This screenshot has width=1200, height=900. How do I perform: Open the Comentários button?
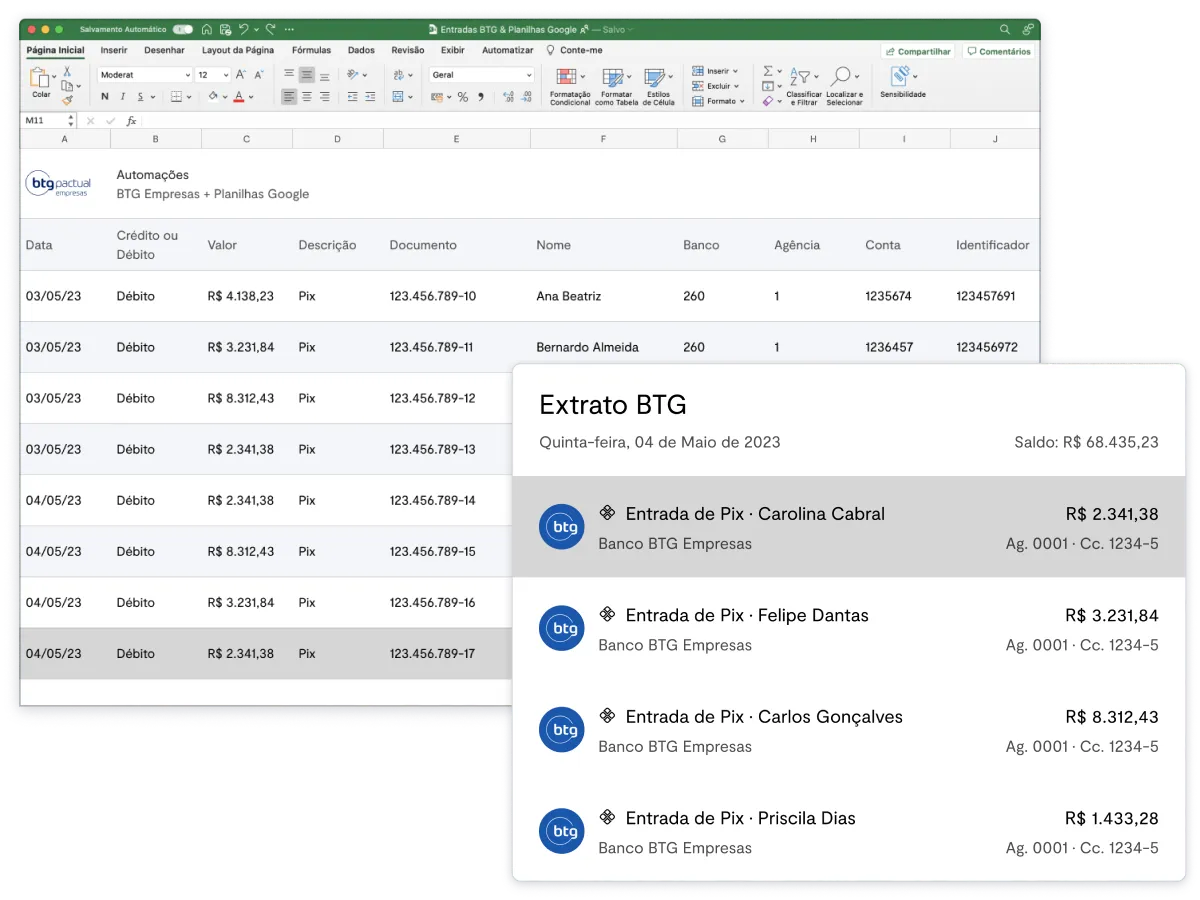point(998,51)
